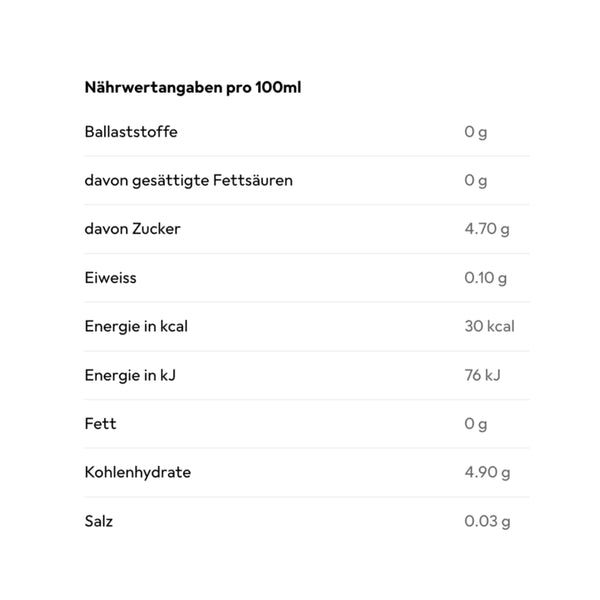600x600 pixels.
Task: Click the divider line below Ballaststoffe row
Action: tap(307, 156)
